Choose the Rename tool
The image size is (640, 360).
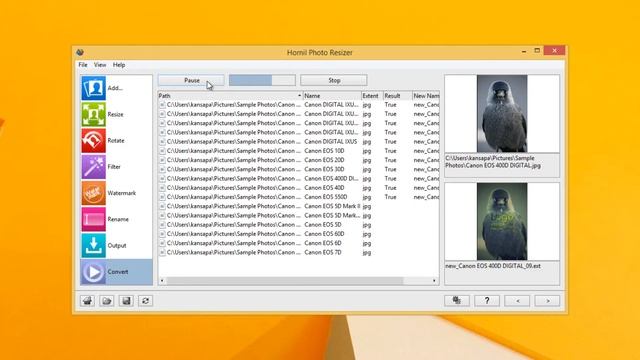[116, 219]
